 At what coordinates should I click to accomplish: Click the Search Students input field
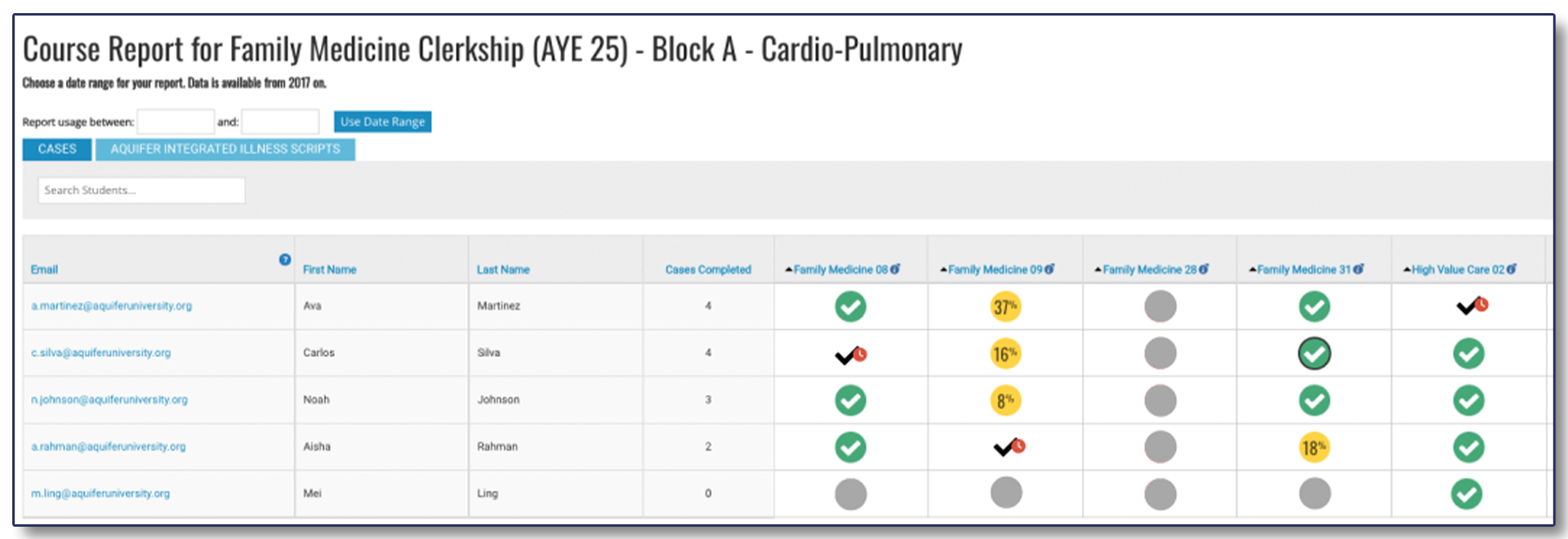pyautogui.click(x=141, y=190)
